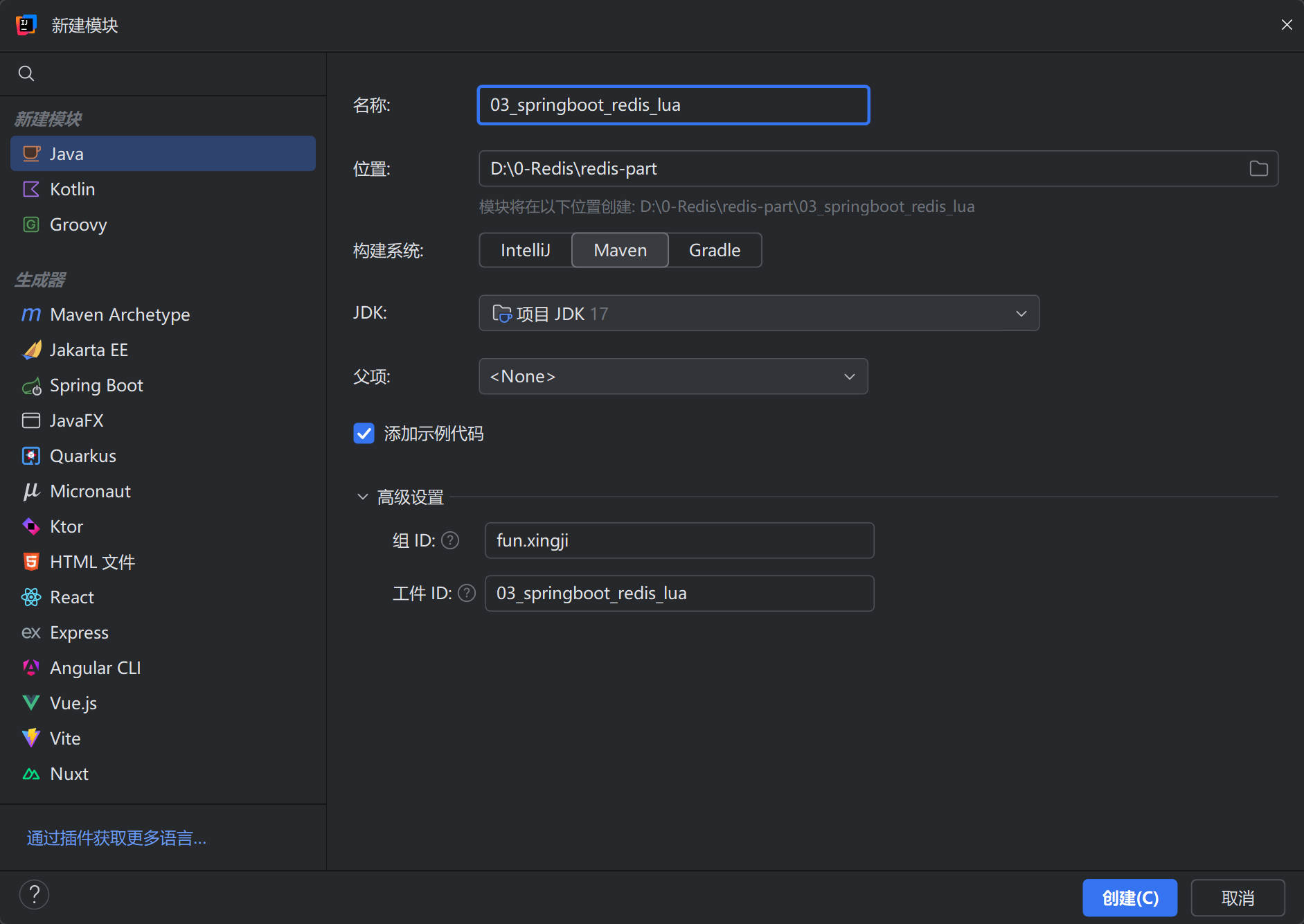The image size is (1304, 924).
Task: Choose the Spring Boot generator
Action: point(163,385)
